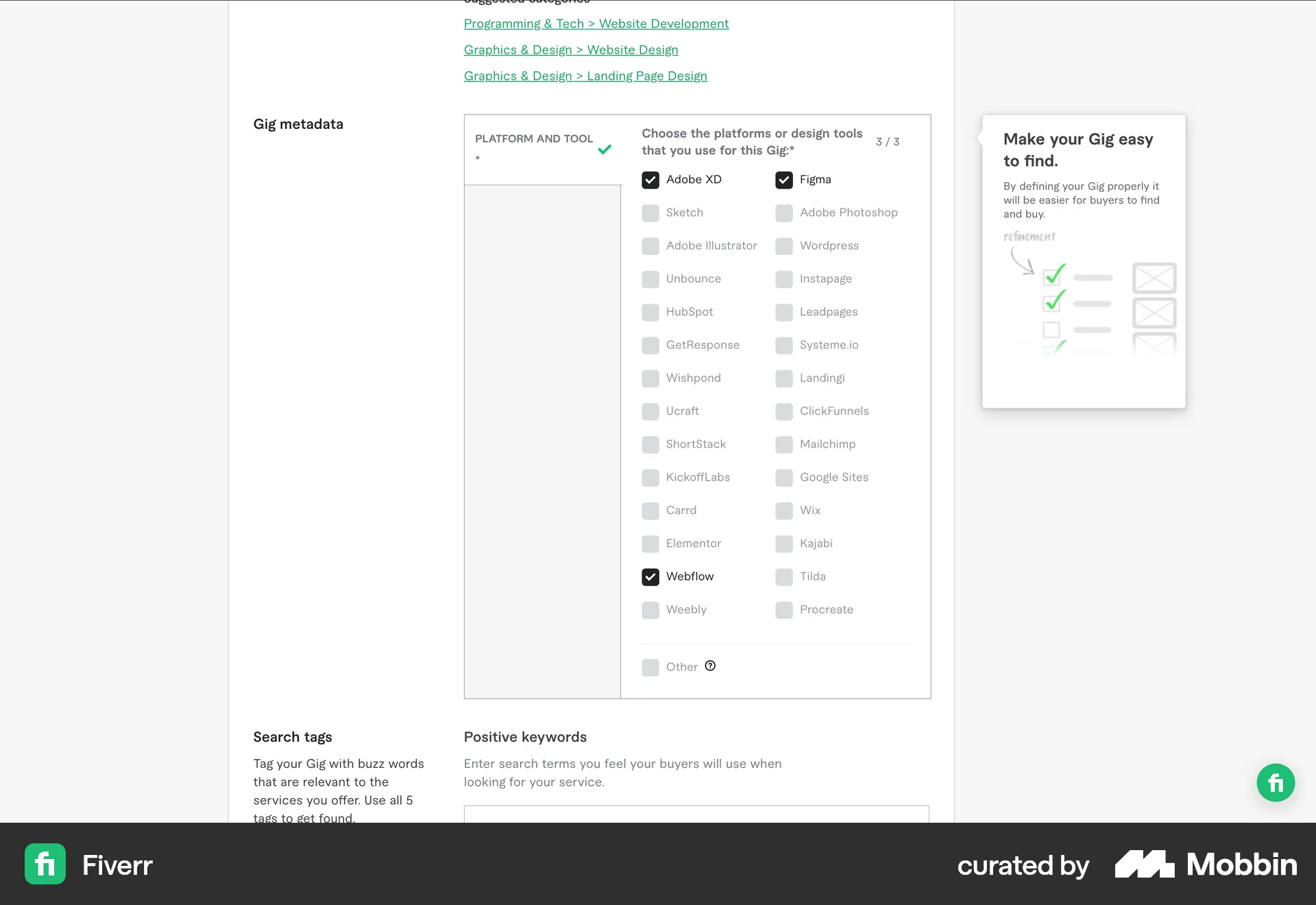
Task: Select Adobe Photoshop as a platform
Action: [783, 213]
